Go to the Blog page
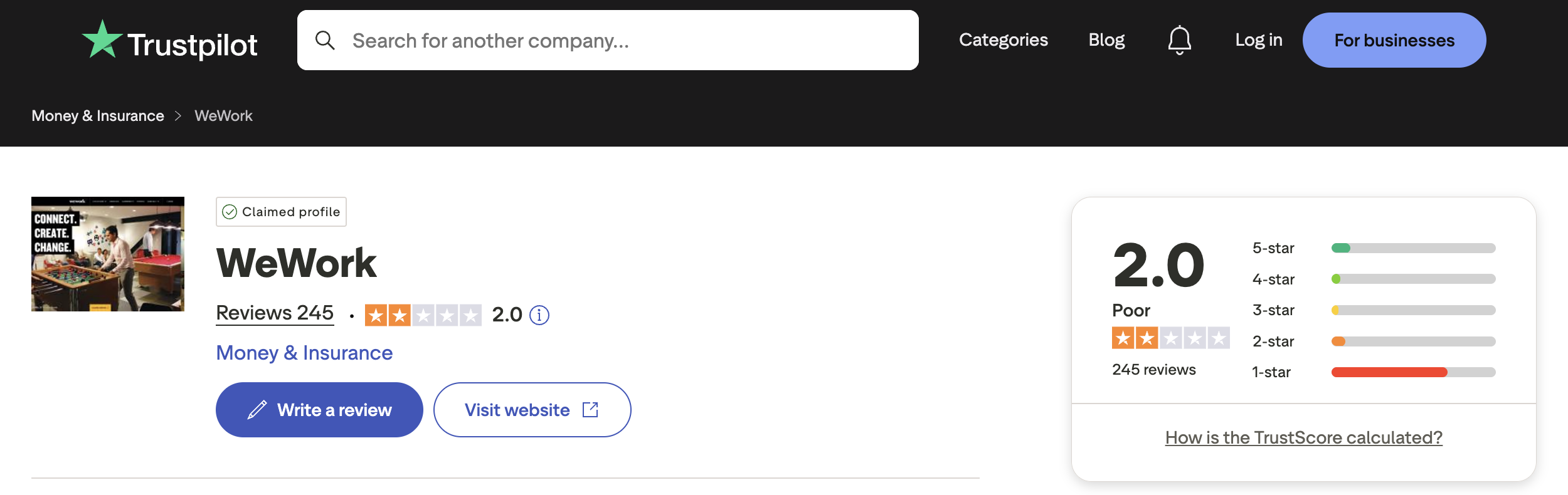The height and width of the screenshot is (495, 1568). tap(1106, 40)
